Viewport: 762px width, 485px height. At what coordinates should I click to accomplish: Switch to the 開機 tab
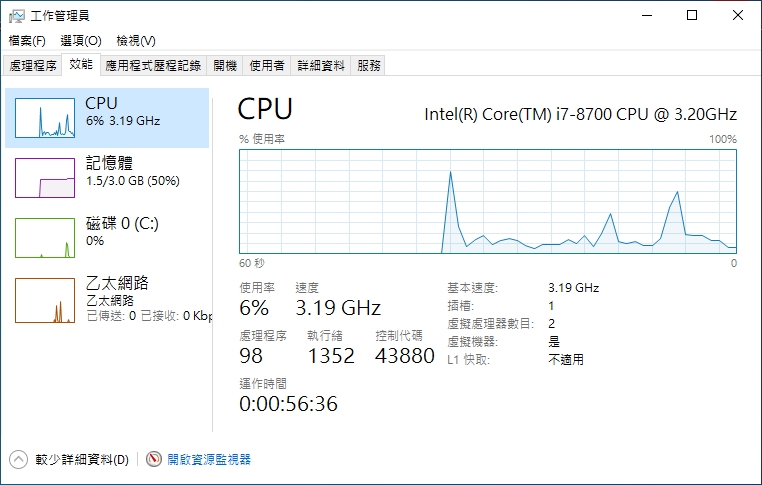tap(226, 65)
